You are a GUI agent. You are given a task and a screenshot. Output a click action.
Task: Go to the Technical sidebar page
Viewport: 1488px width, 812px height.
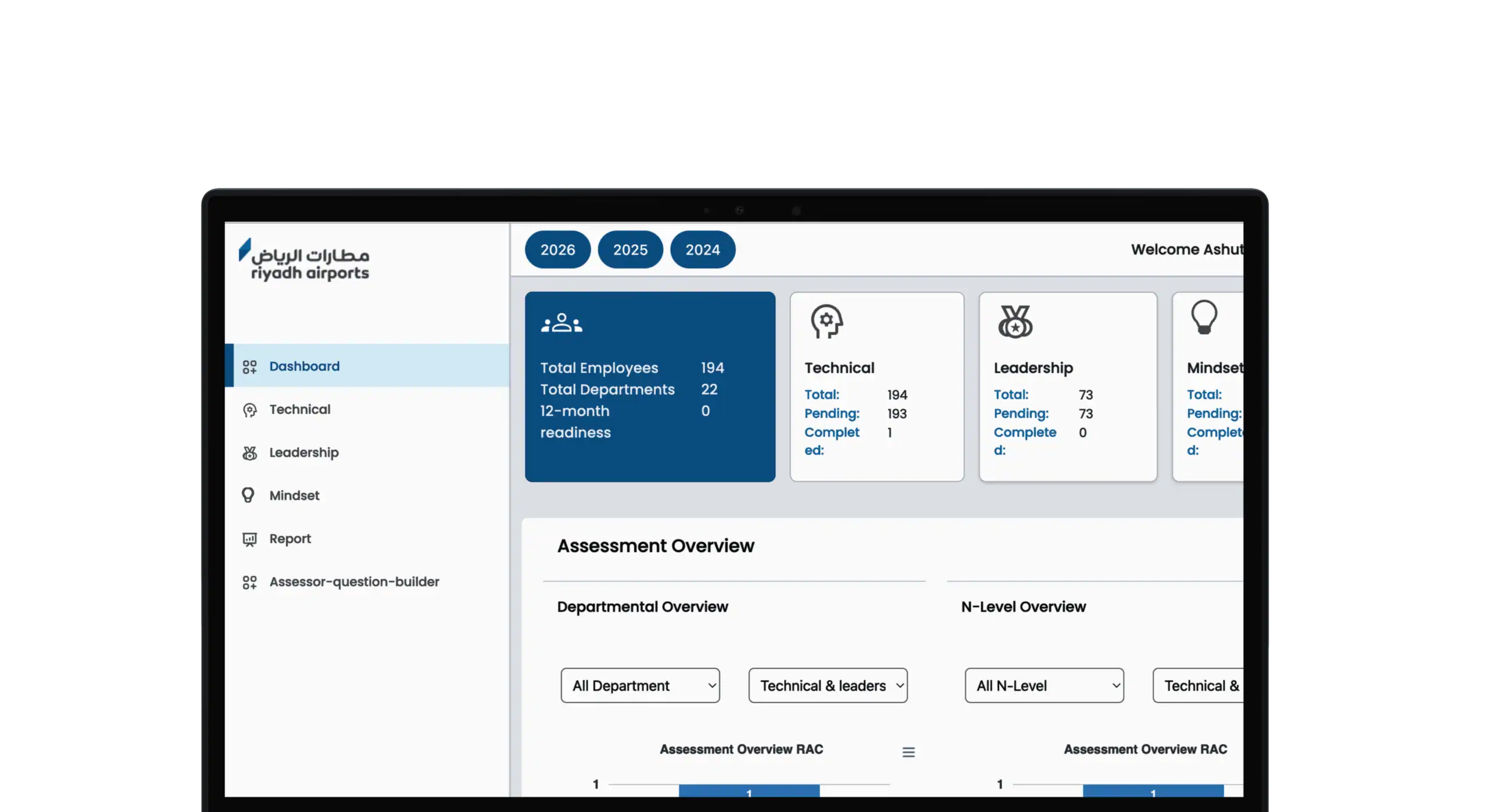click(x=367, y=409)
